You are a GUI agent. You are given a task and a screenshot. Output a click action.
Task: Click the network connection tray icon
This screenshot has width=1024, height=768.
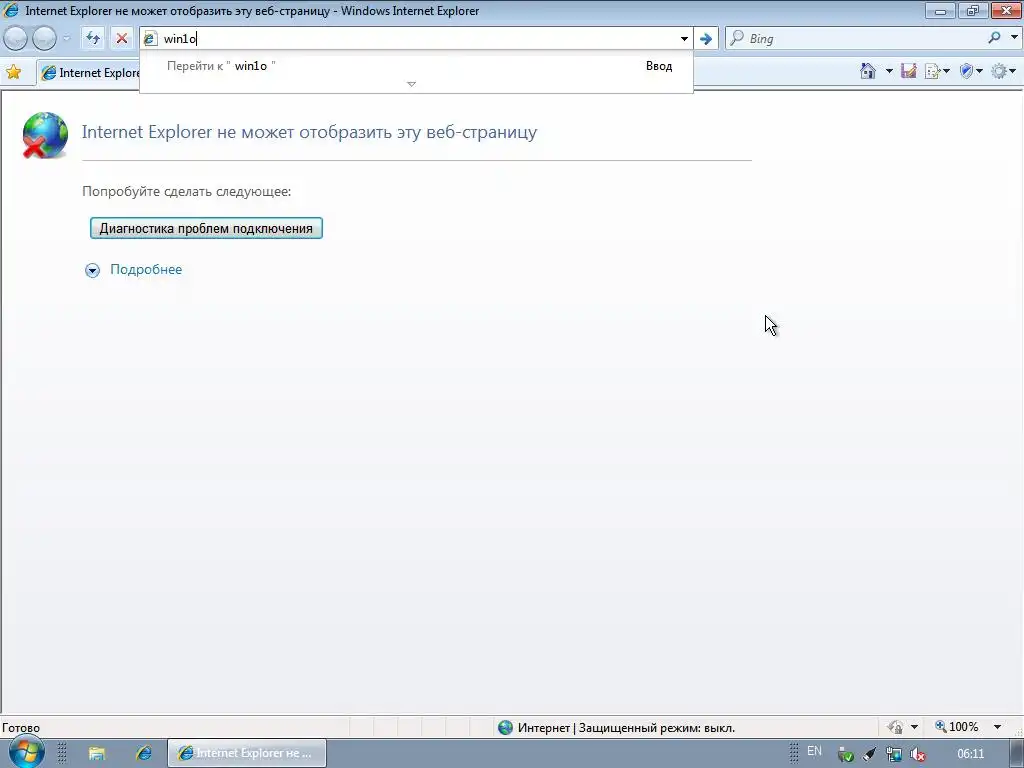[x=894, y=754]
